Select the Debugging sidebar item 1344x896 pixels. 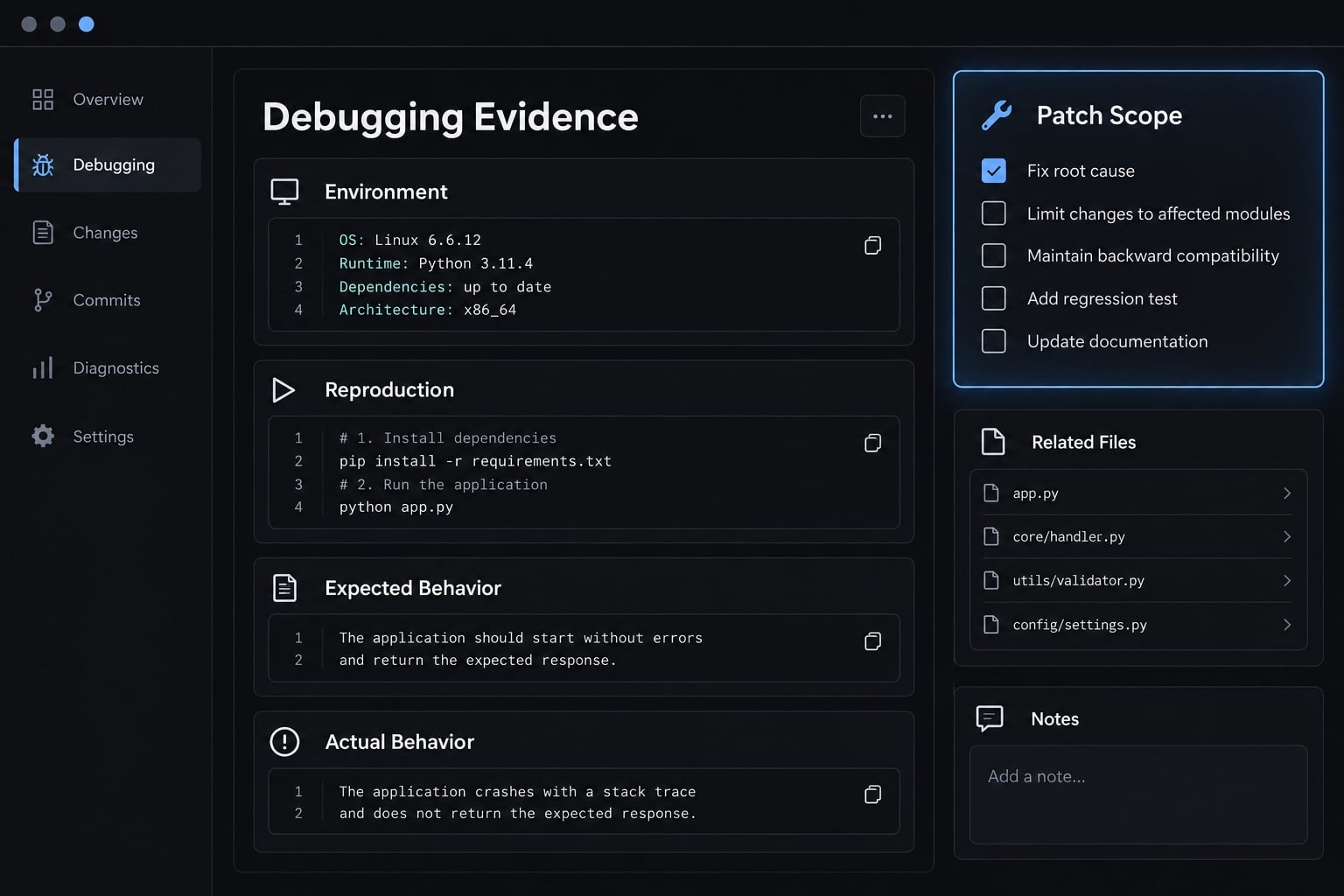108,164
